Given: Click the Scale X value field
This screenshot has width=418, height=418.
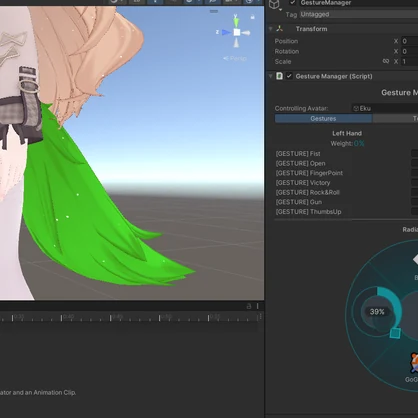Looking at the screenshot, I should click(409, 62).
